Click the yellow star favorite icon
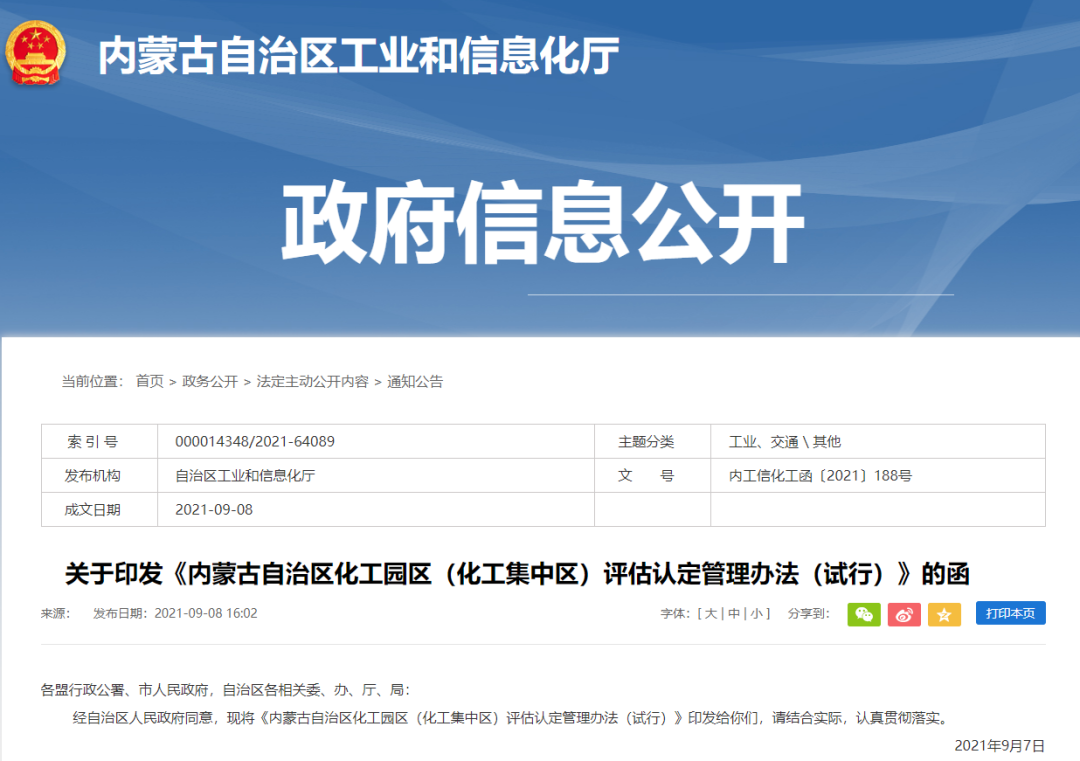 [x=944, y=614]
